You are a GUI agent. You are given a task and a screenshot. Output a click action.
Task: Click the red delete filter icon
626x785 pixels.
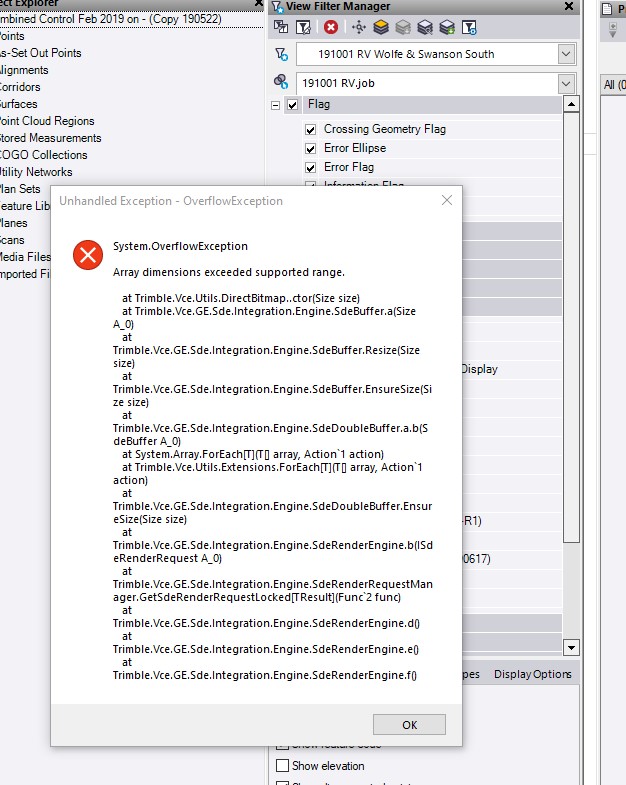point(331,27)
